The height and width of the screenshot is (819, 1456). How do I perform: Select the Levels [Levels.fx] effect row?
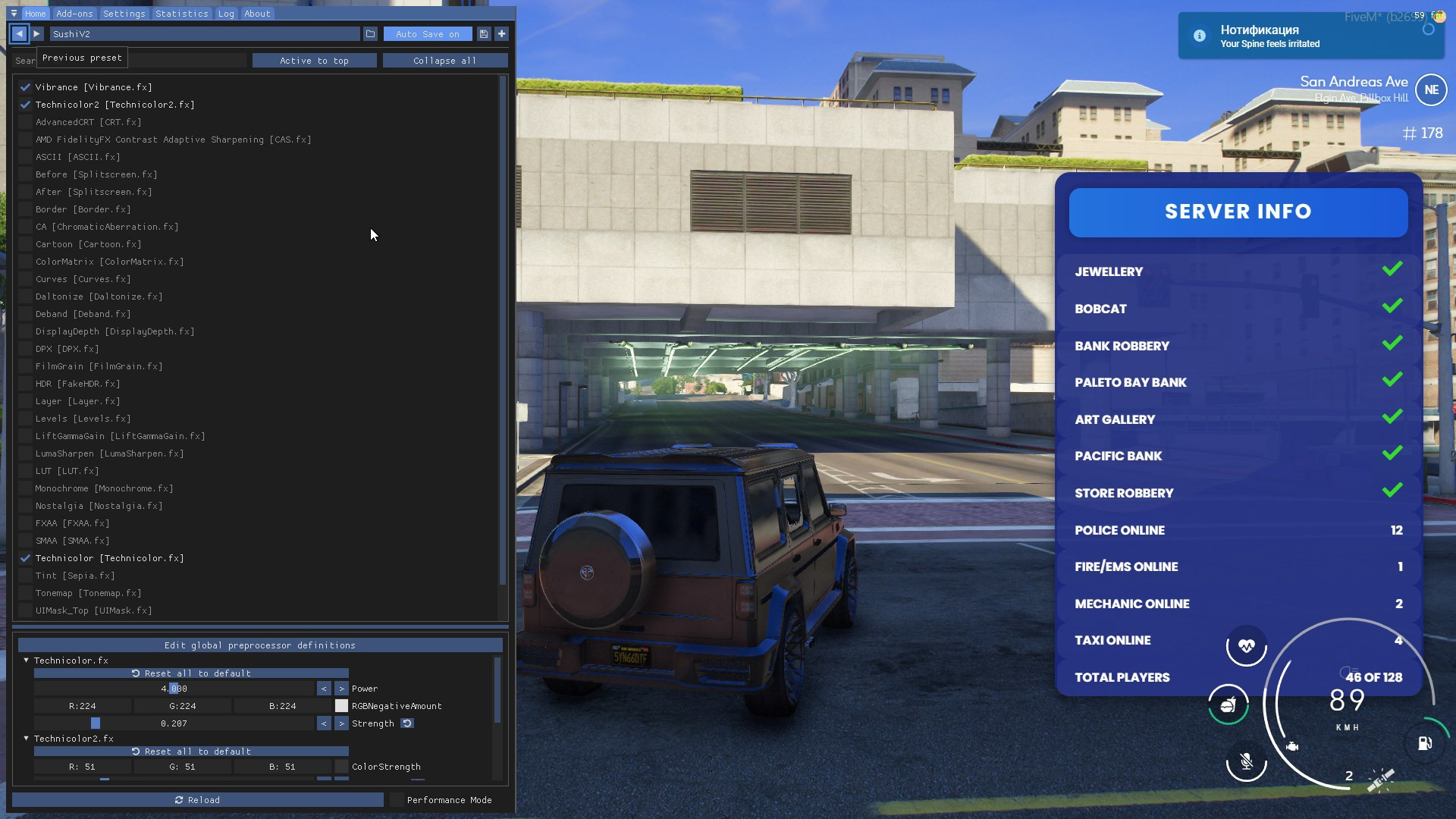tap(83, 419)
